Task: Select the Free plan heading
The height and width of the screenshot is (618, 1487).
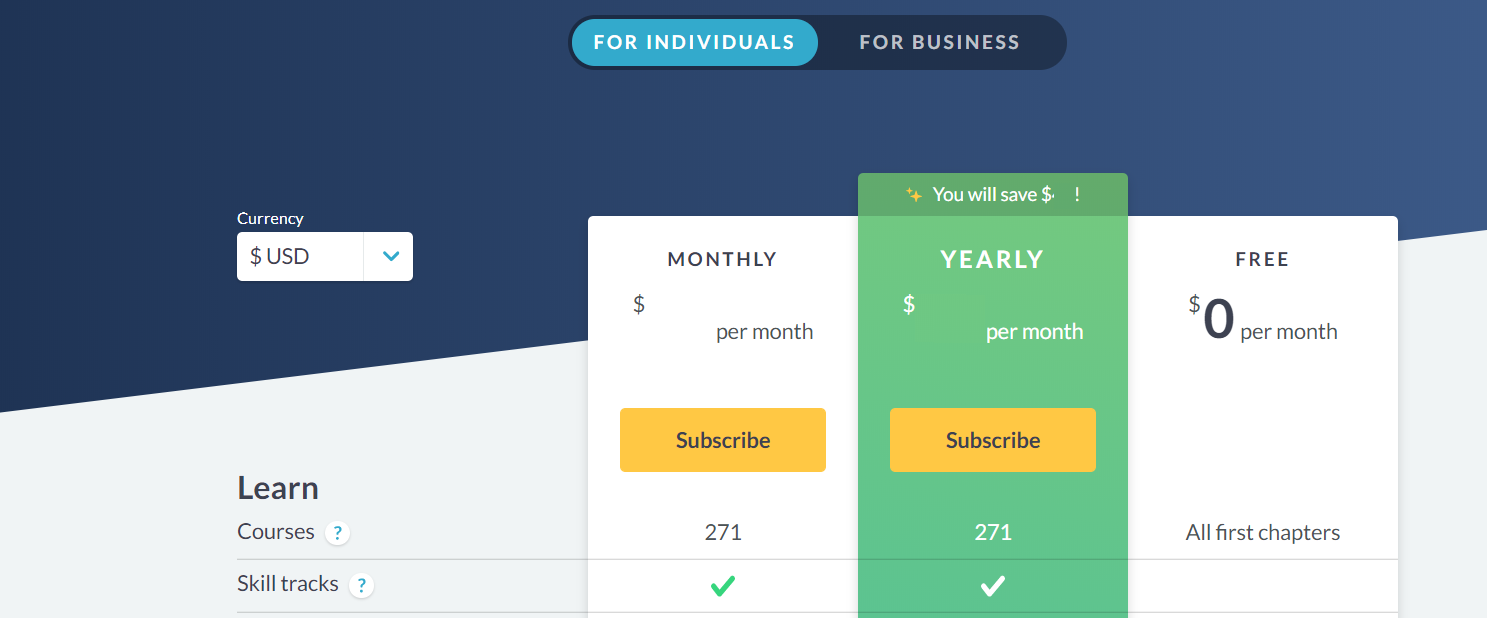Action: click(1262, 260)
